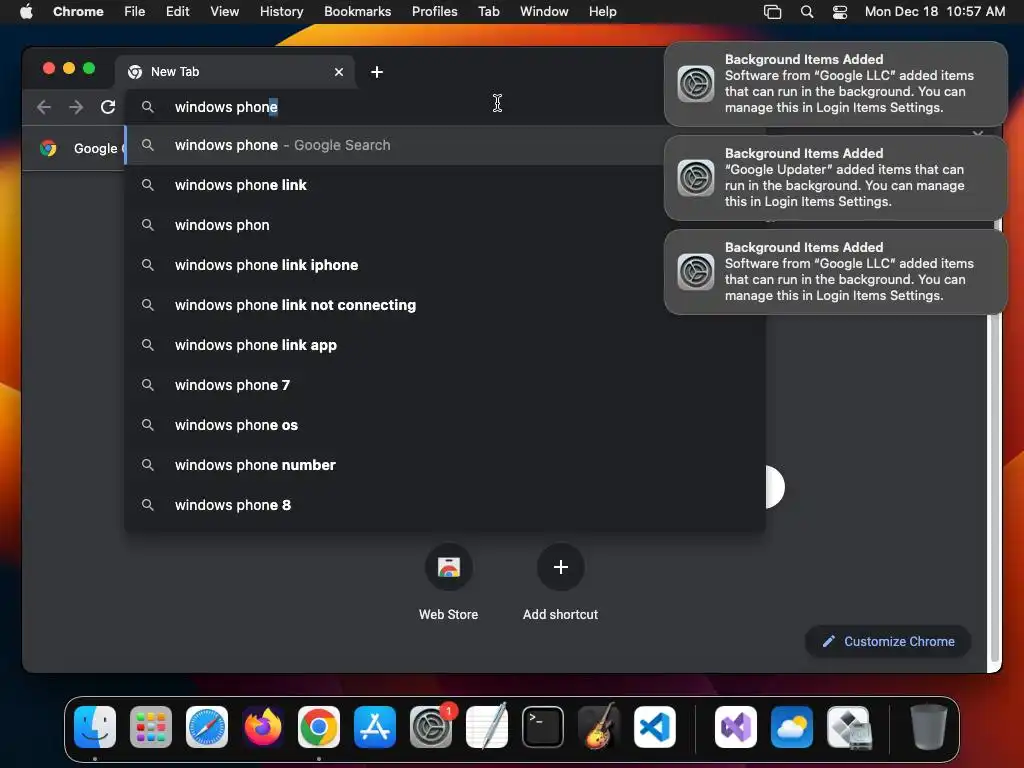Open the Web Store shortcut

(x=449, y=567)
